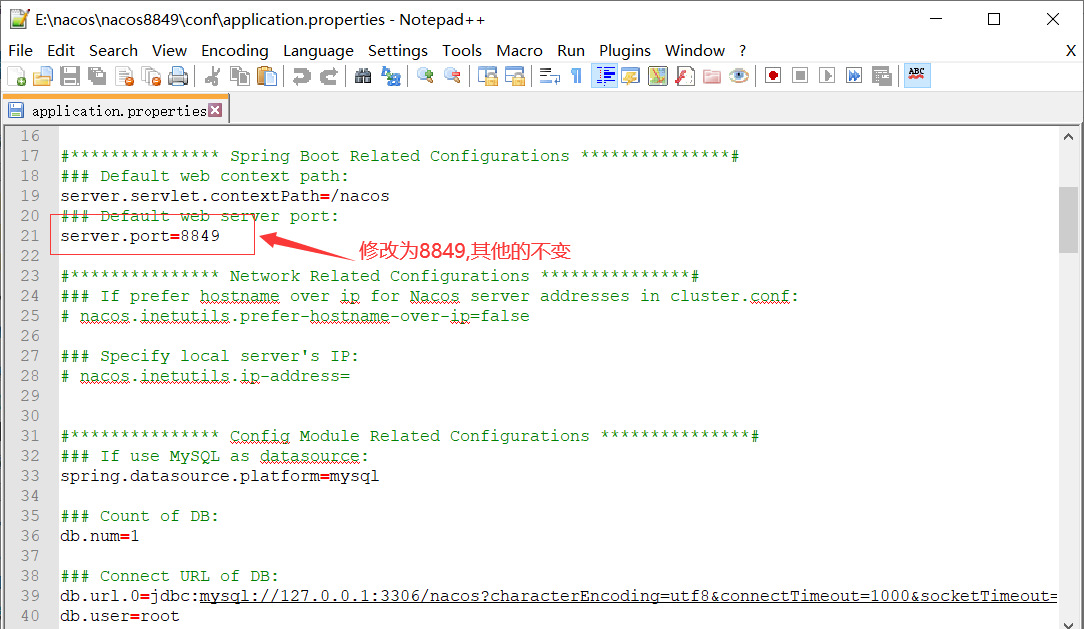Screen dimensions: 1084x629
Task: Click line server.servlet.contextPath=/nacos
Action: pyautogui.click(x=225, y=196)
